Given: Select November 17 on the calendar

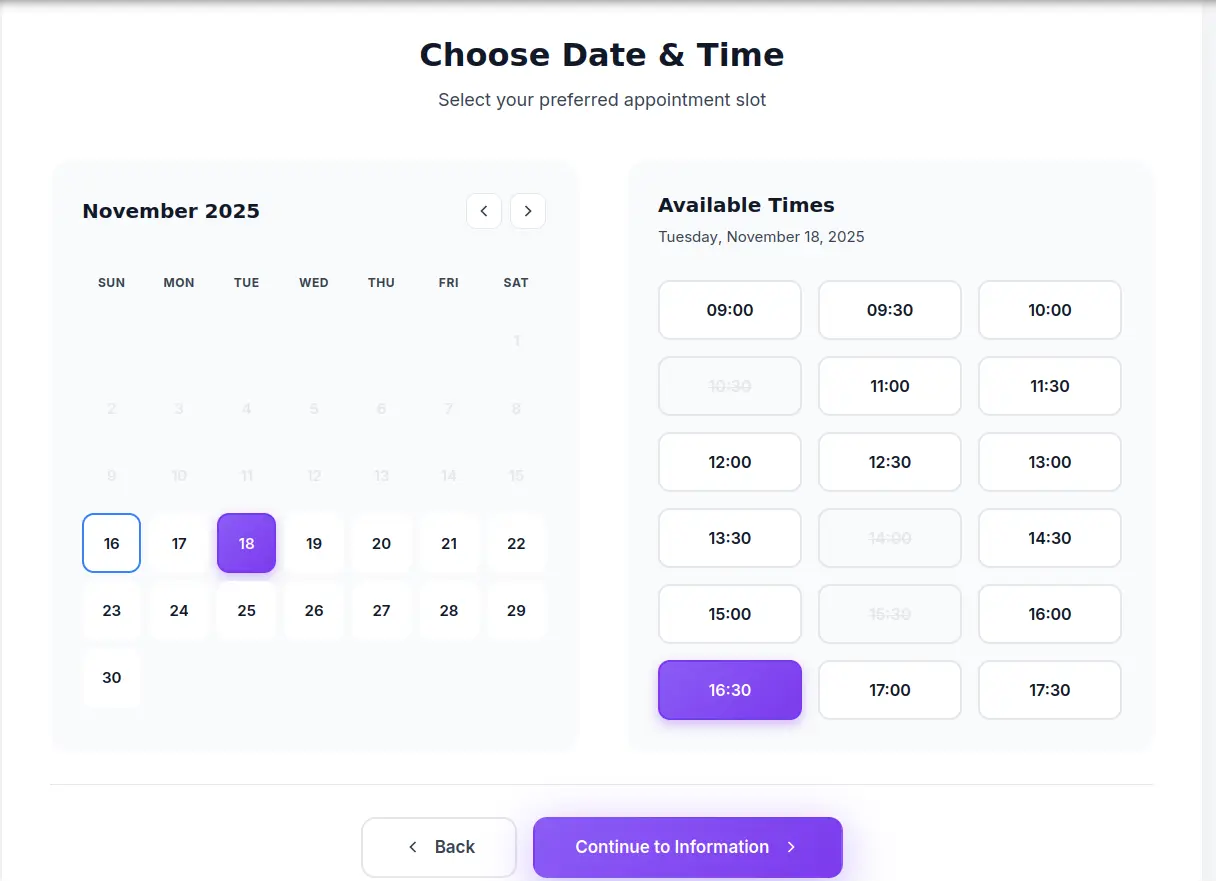Looking at the screenshot, I should [179, 543].
